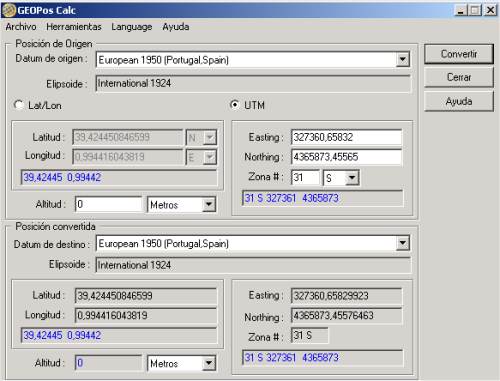The width and height of the screenshot is (500, 381).
Task: Open the UTM zone letter S dropdown
Action: (x=352, y=178)
